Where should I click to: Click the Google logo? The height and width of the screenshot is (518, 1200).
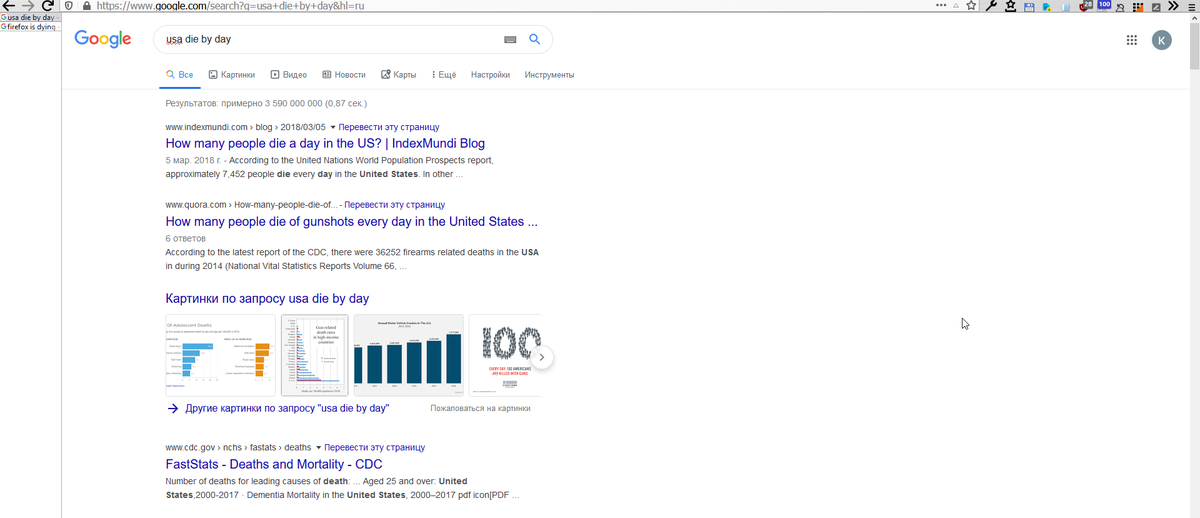click(103, 39)
